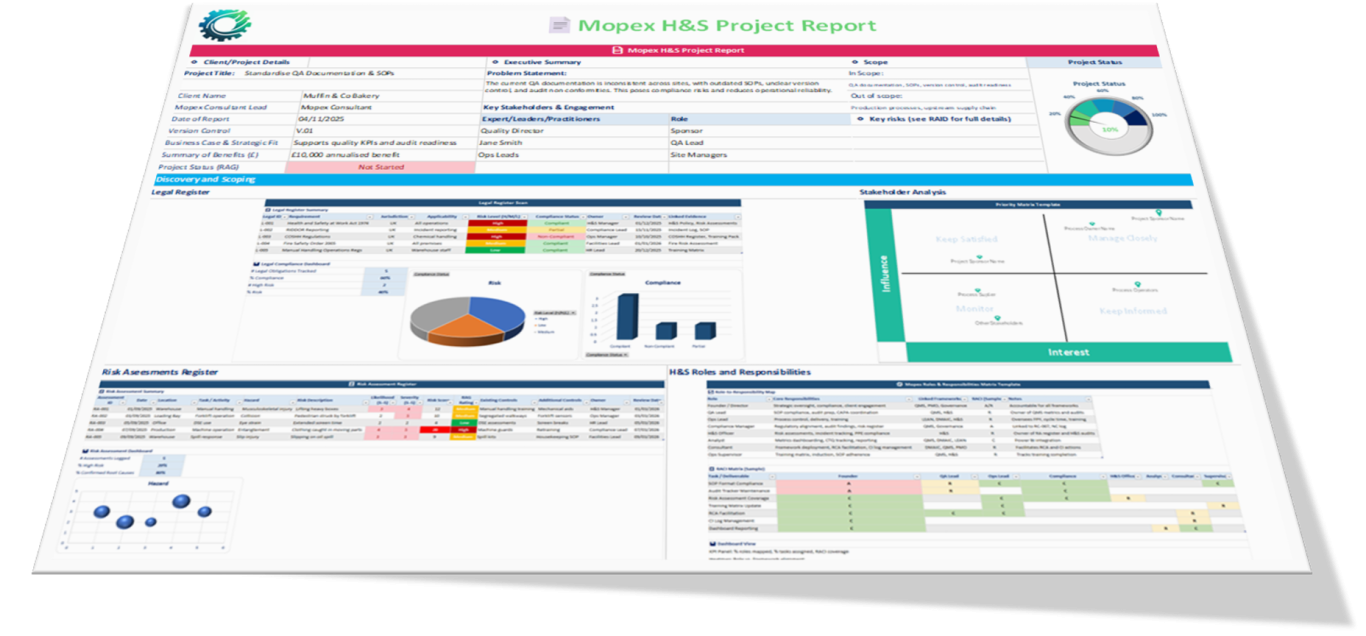Image resolution: width=1366 pixels, height=636 pixels.
Task: Click the bullet icon beside Executive Summary
Action: 494,62
